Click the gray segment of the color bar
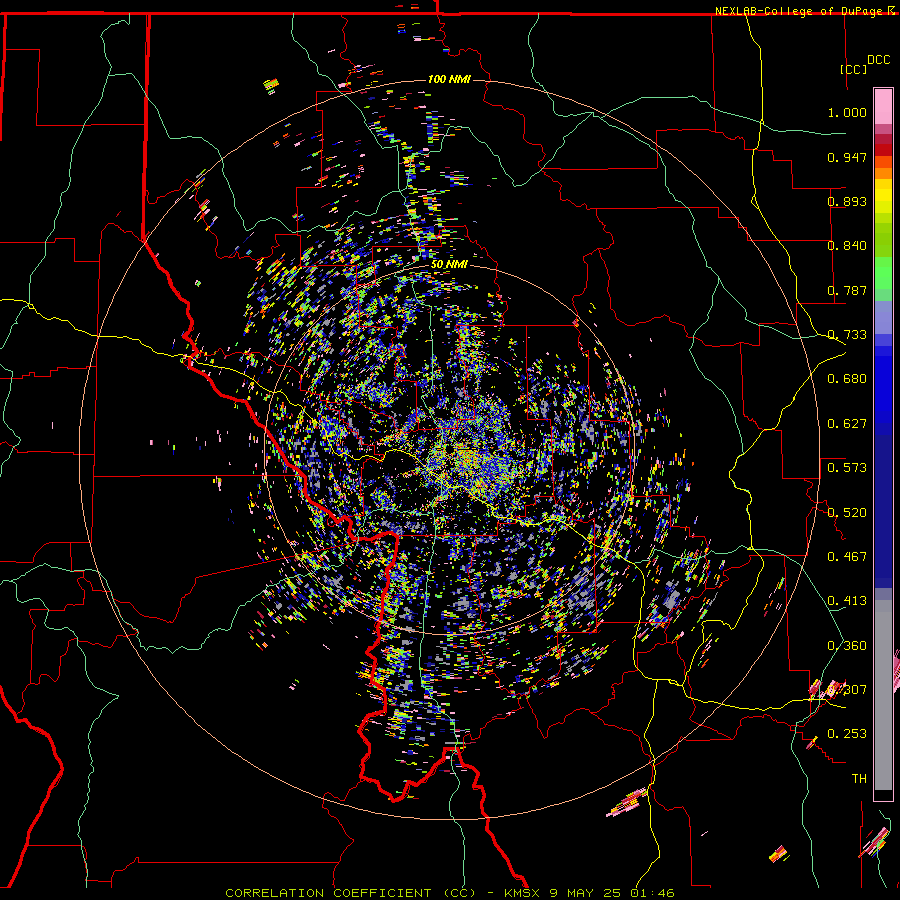The image size is (900, 900). (x=883, y=695)
